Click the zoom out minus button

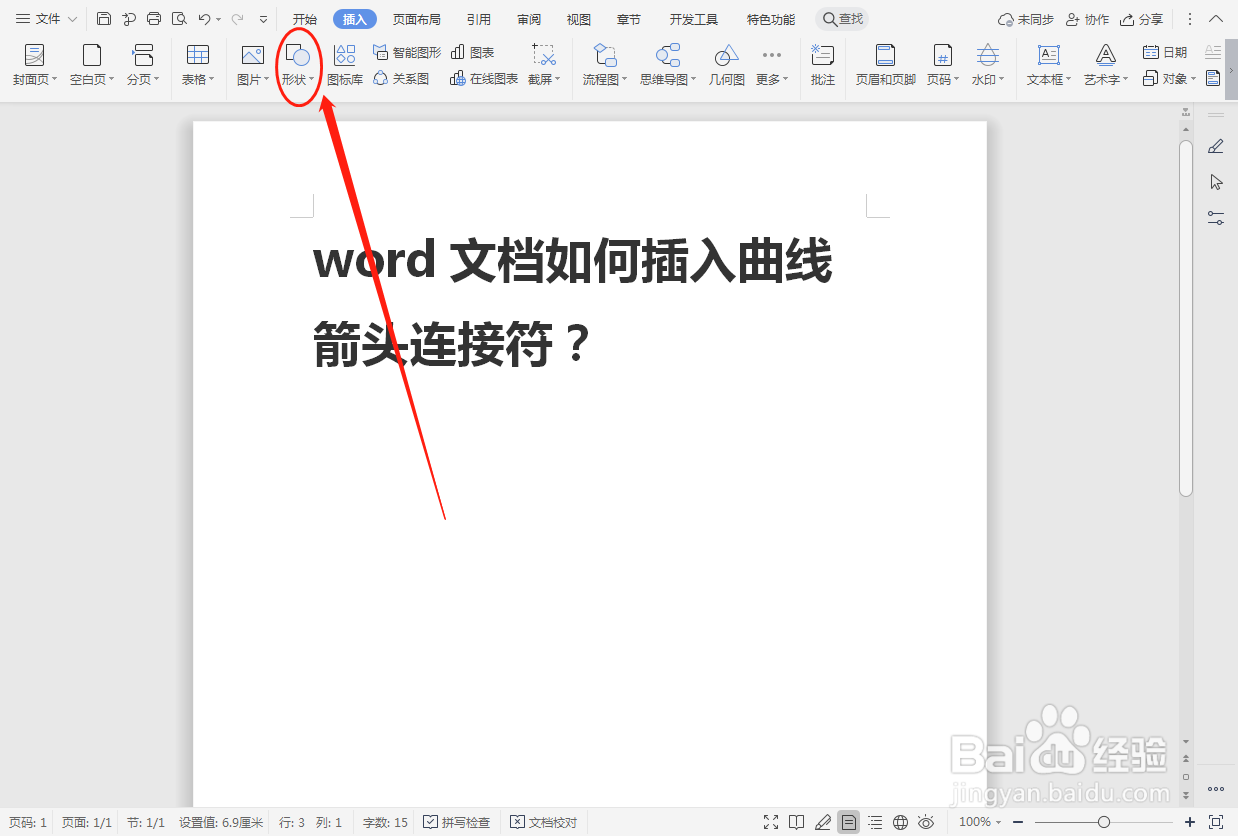[1018, 822]
